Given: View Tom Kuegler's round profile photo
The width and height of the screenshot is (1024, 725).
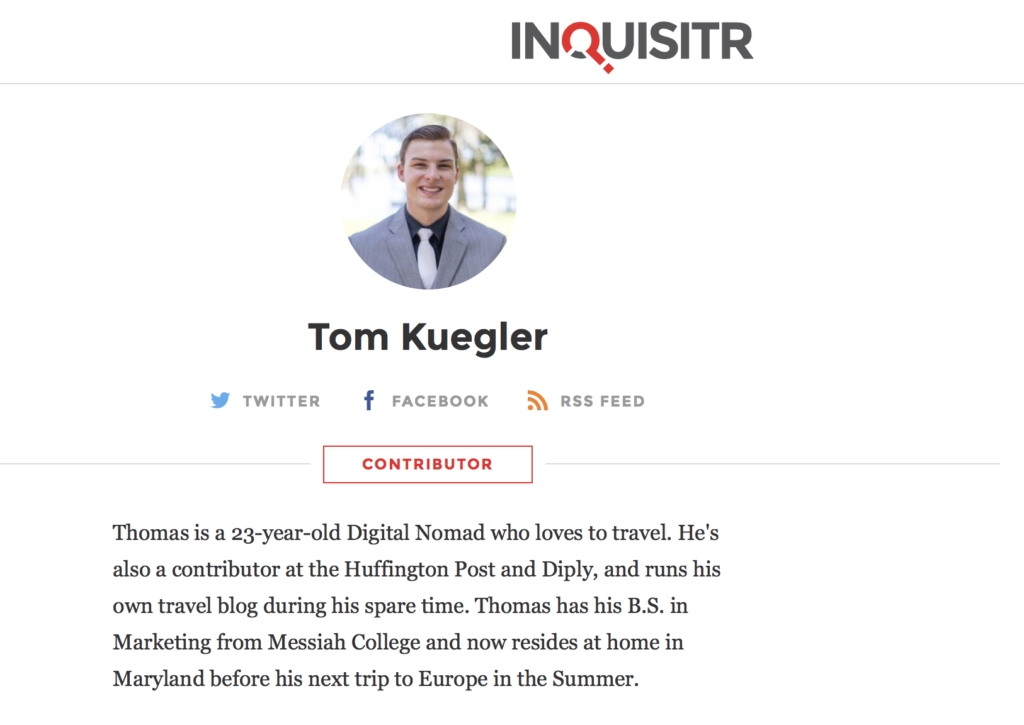Looking at the screenshot, I should coord(428,201).
